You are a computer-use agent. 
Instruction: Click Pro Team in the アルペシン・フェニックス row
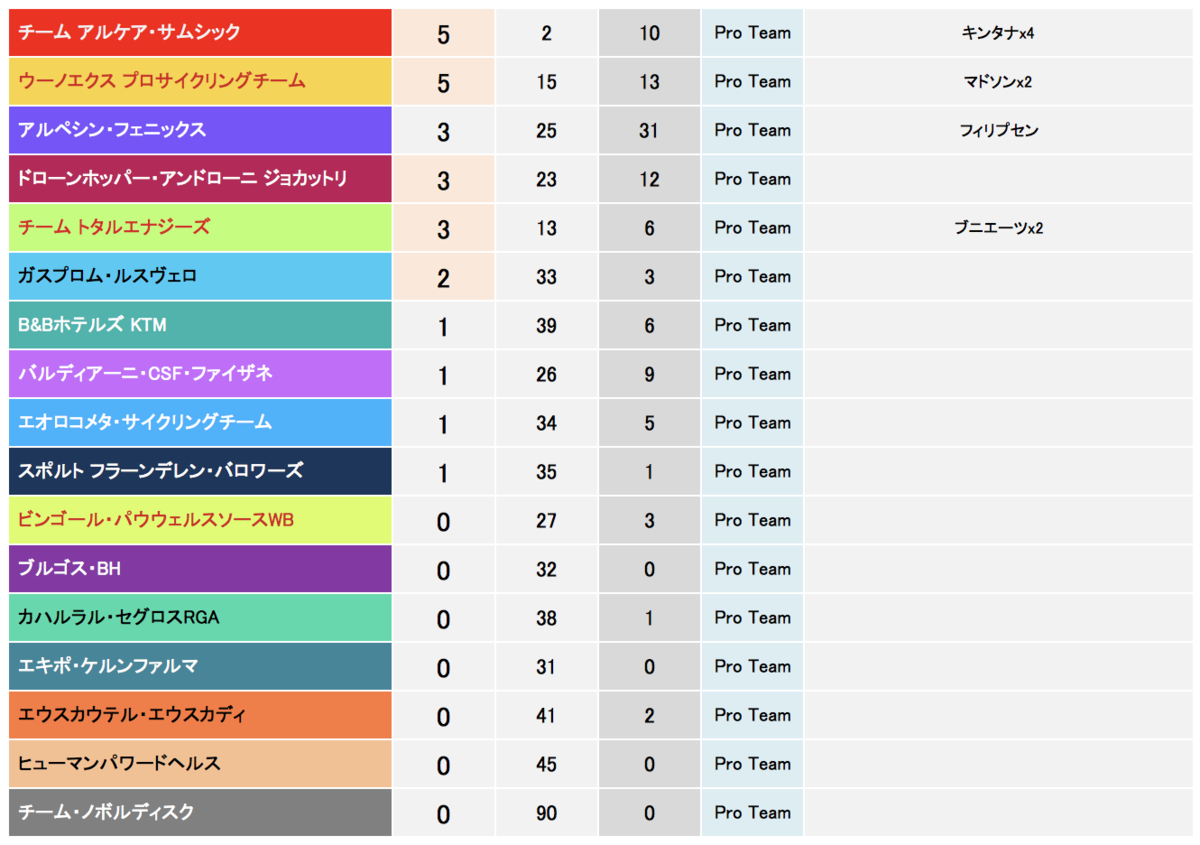pos(752,130)
